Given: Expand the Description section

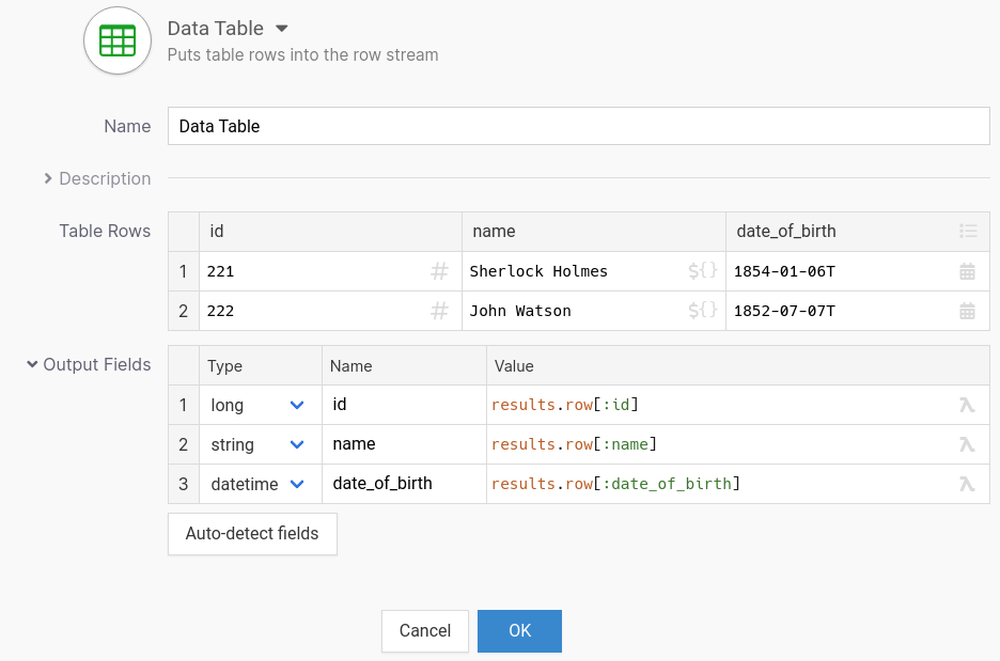Looking at the screenshot, I should (48, 179).
